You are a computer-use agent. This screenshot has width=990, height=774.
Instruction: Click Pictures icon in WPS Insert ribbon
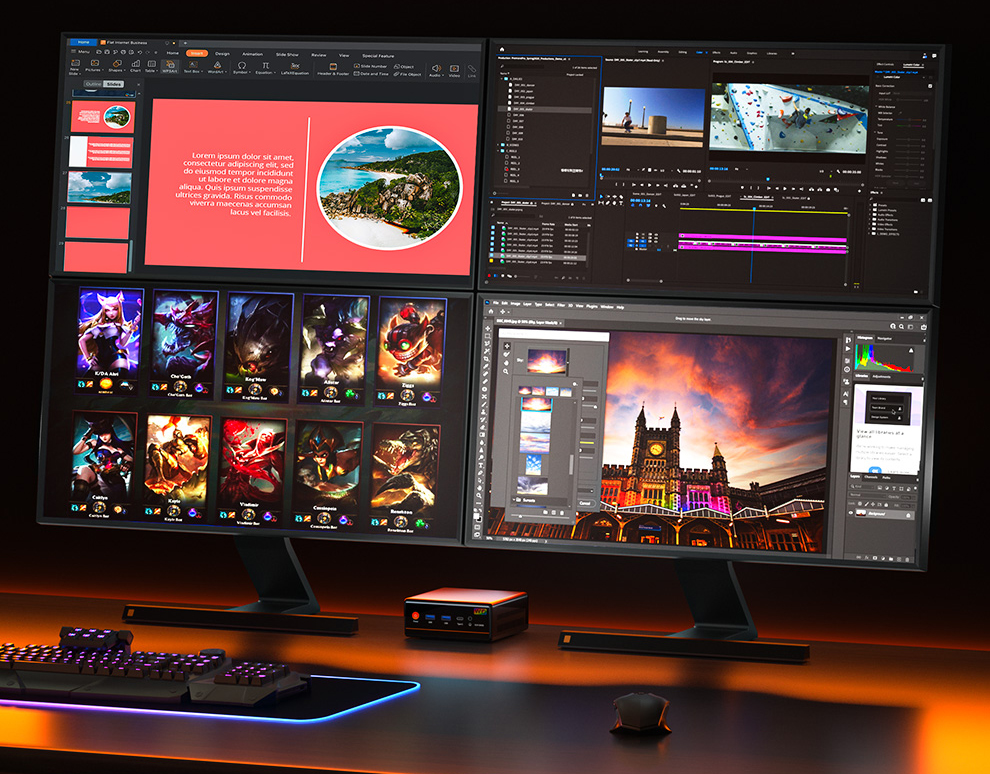(x=95, y=63)
